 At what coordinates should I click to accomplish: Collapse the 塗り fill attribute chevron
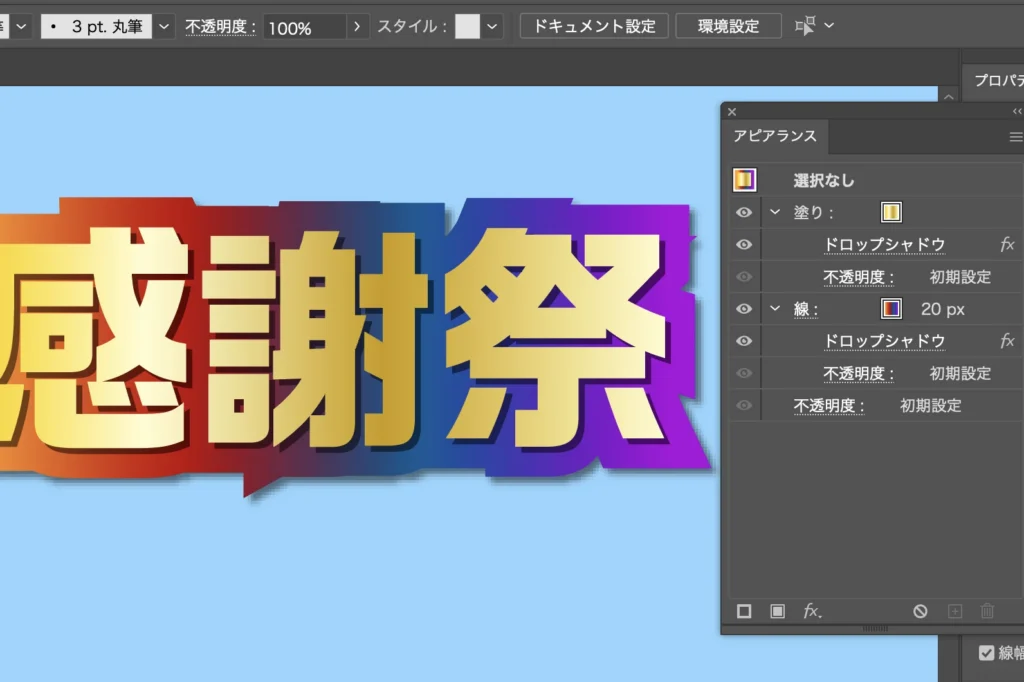point(775,212)
